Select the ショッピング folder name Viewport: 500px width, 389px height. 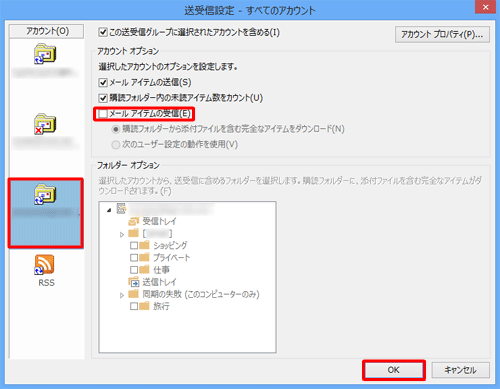[x=170, y=246]
